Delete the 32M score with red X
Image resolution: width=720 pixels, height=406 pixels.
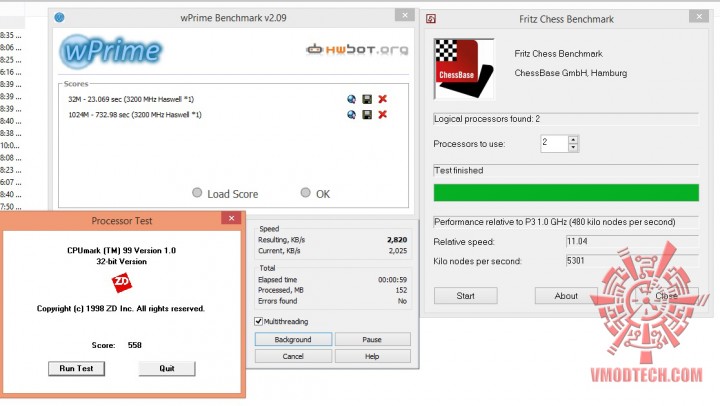click(x=382, y=99)
